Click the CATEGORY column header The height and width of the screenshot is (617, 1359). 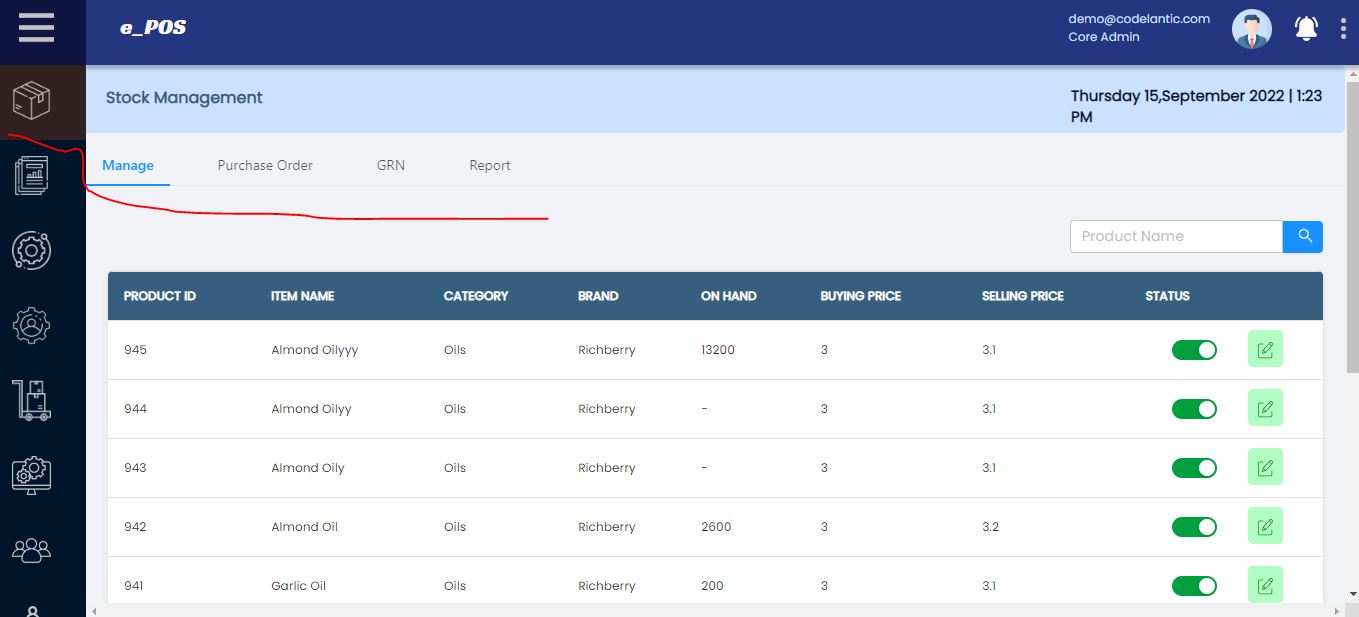(476, 296)
